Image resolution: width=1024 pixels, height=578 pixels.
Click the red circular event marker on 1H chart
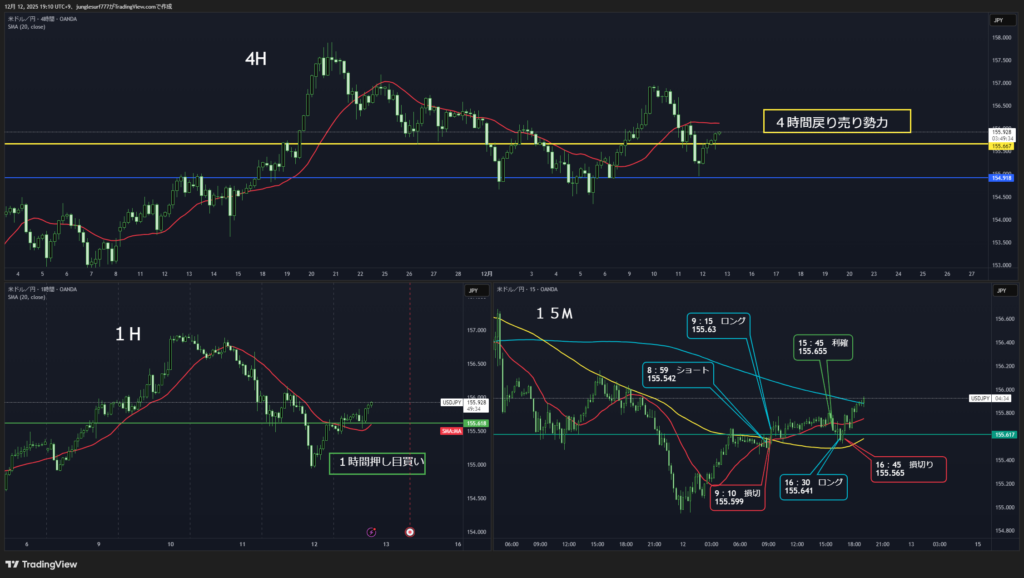409,532
